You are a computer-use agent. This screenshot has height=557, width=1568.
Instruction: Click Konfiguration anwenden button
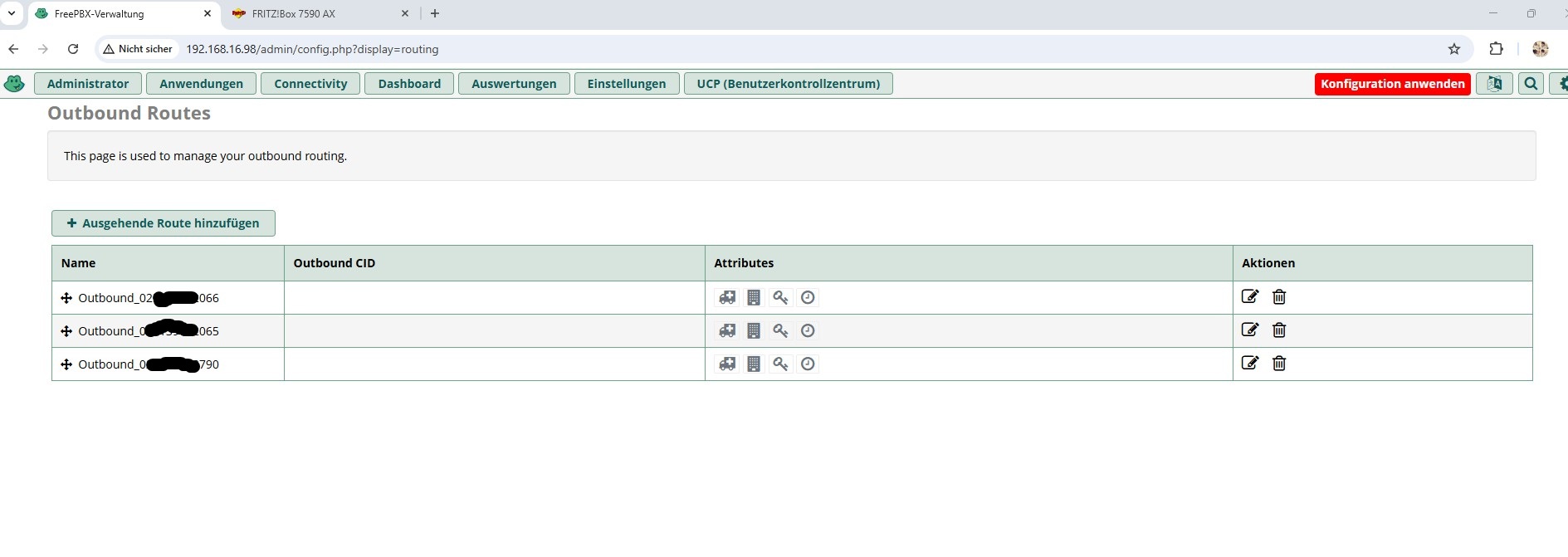pyautogui.click(x=1392, y=84)
